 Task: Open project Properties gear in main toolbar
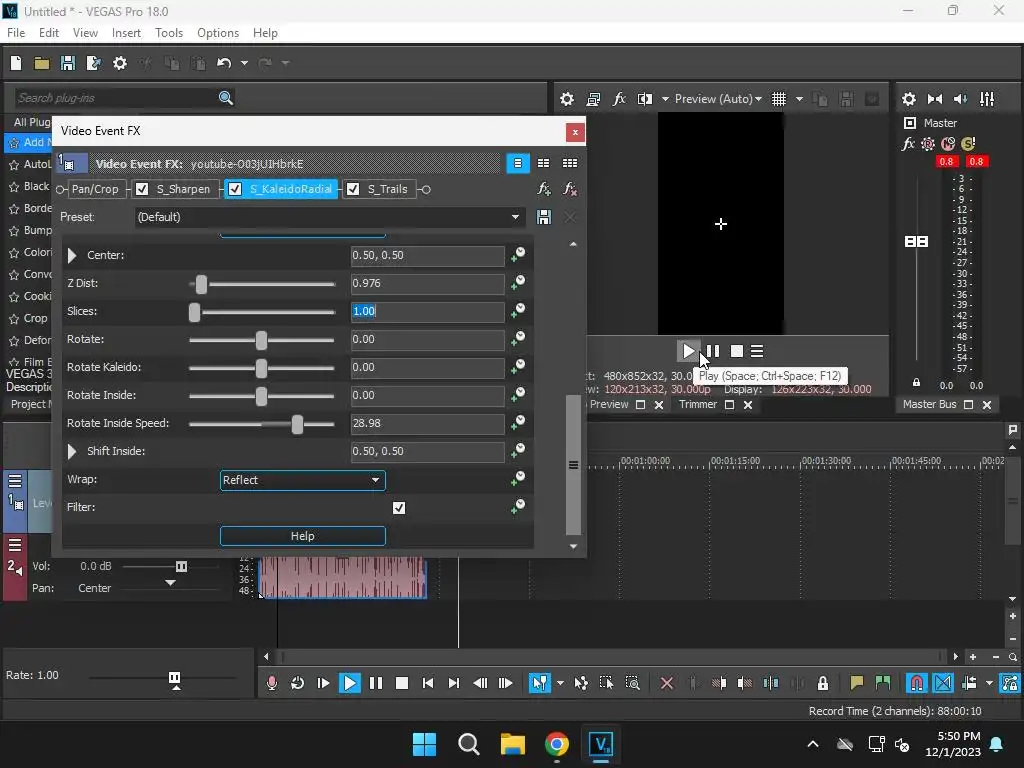pyautogui.click(x=120, y=63)
